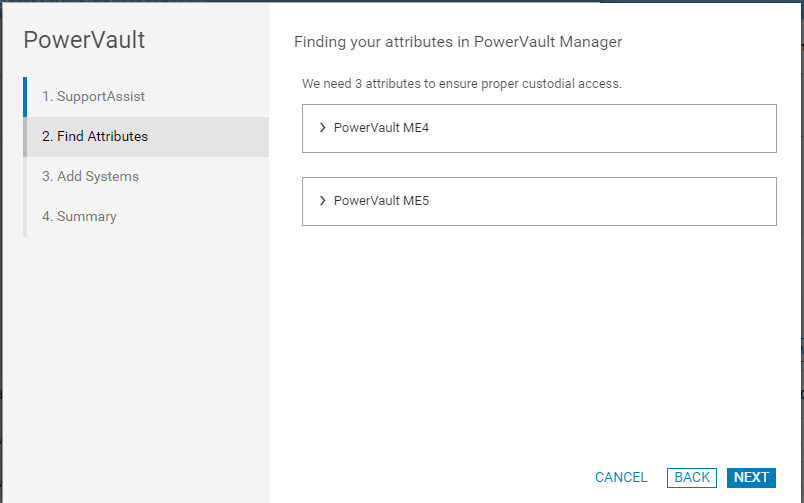Expand the PowerVault ME4 chevron arrow
This screenshot has width=804, height=503.
pyautogui.click(x=322, y=128)
